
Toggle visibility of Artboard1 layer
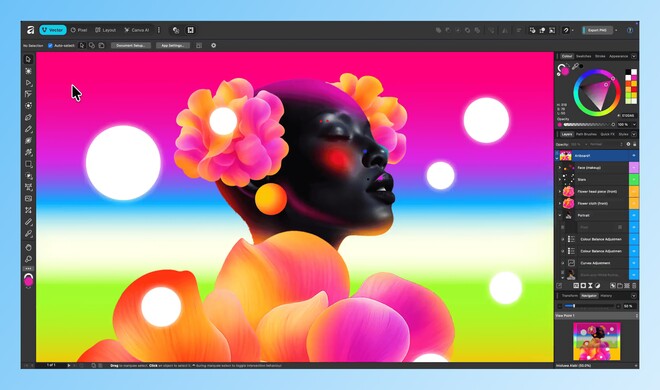(633, 156)
